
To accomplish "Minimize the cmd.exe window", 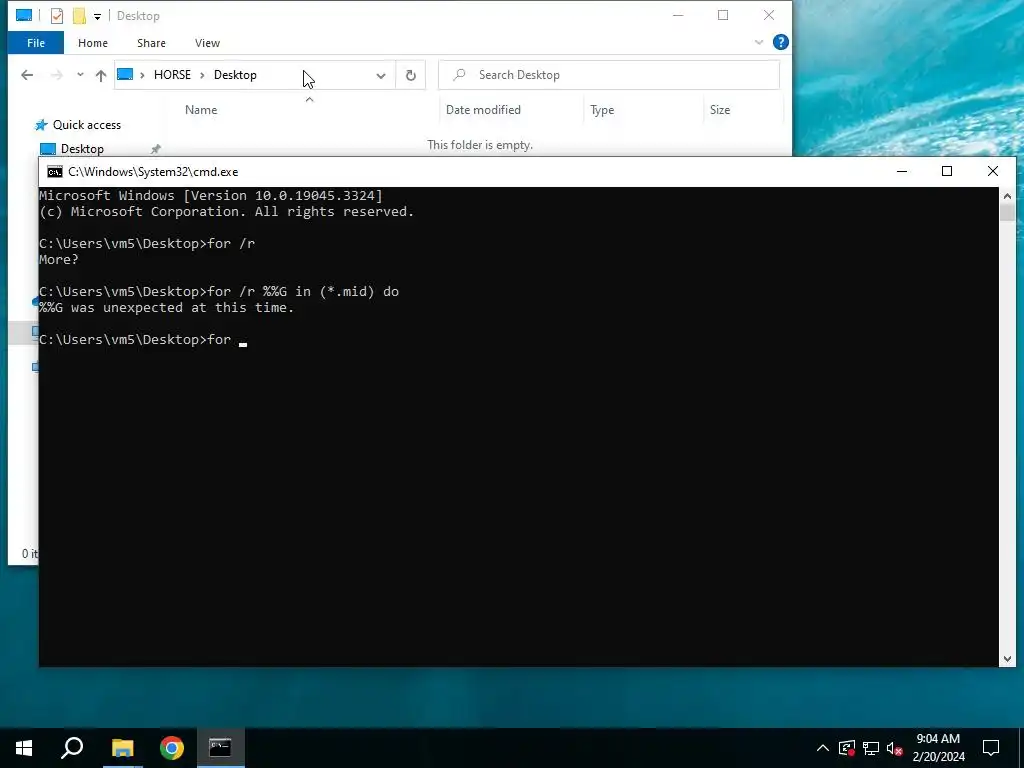I will click(902, 171).
